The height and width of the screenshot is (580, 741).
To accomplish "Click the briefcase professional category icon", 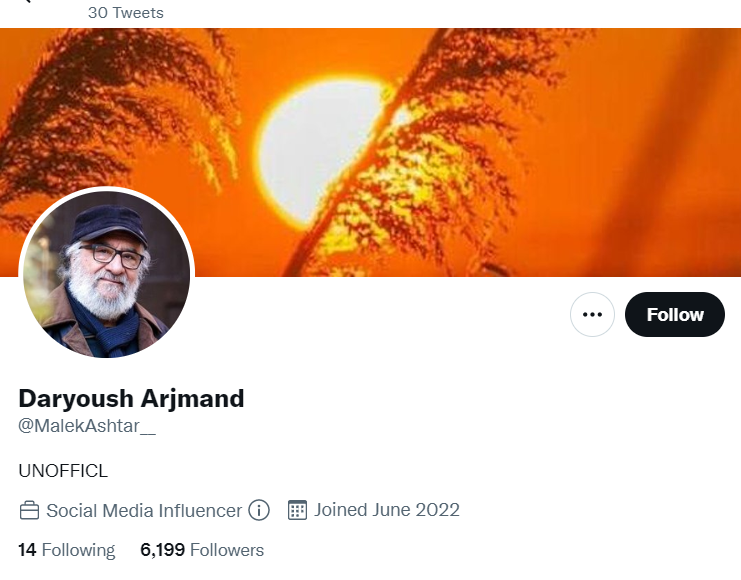I will [29, 511].
